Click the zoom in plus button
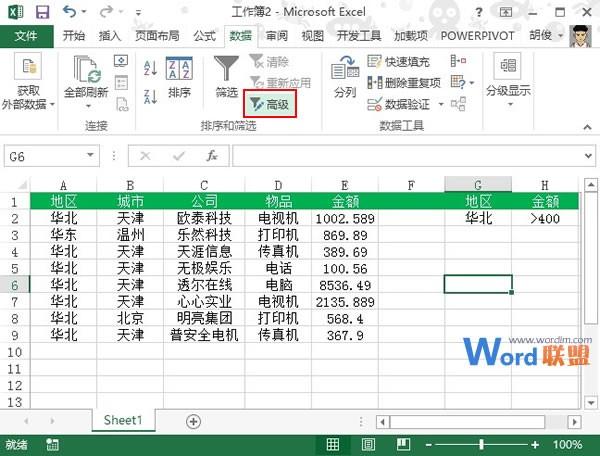This screenshot has width=600, height=456. tap(535, 445)
